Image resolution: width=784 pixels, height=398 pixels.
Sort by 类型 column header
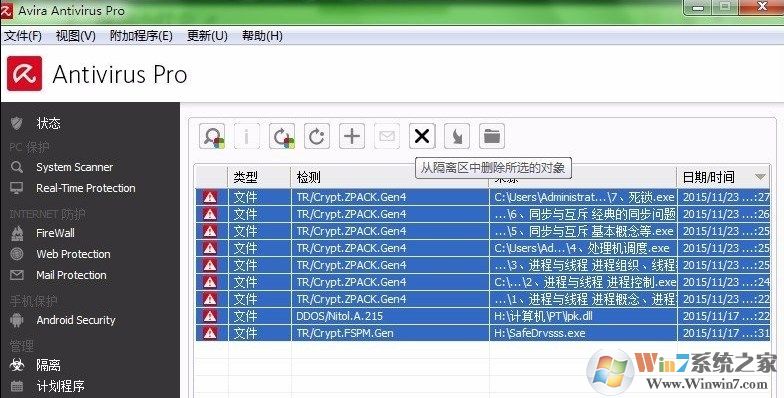tap(259, 177)
